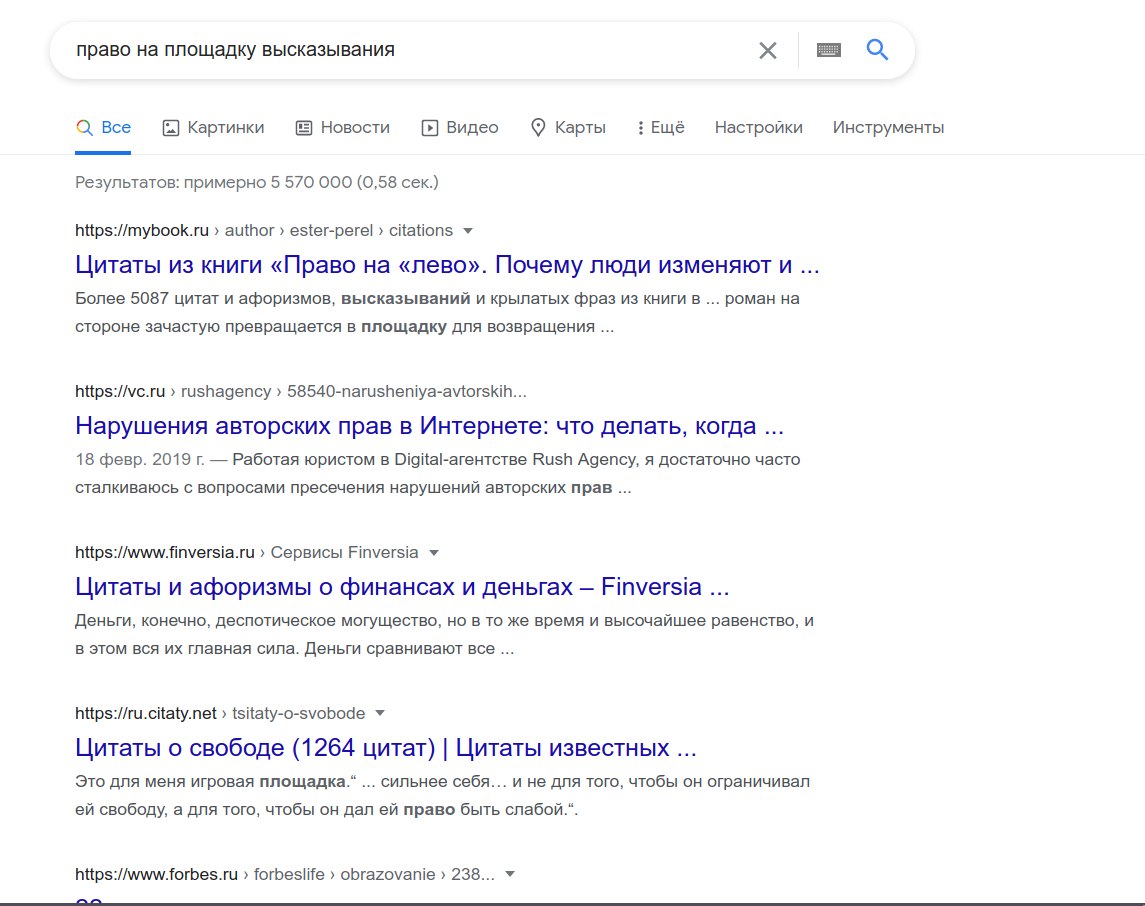Expand the dropdown arrow next to the ru.citaty.net URL
Viewport: 1145px width, 906px height.
[380, 713]
